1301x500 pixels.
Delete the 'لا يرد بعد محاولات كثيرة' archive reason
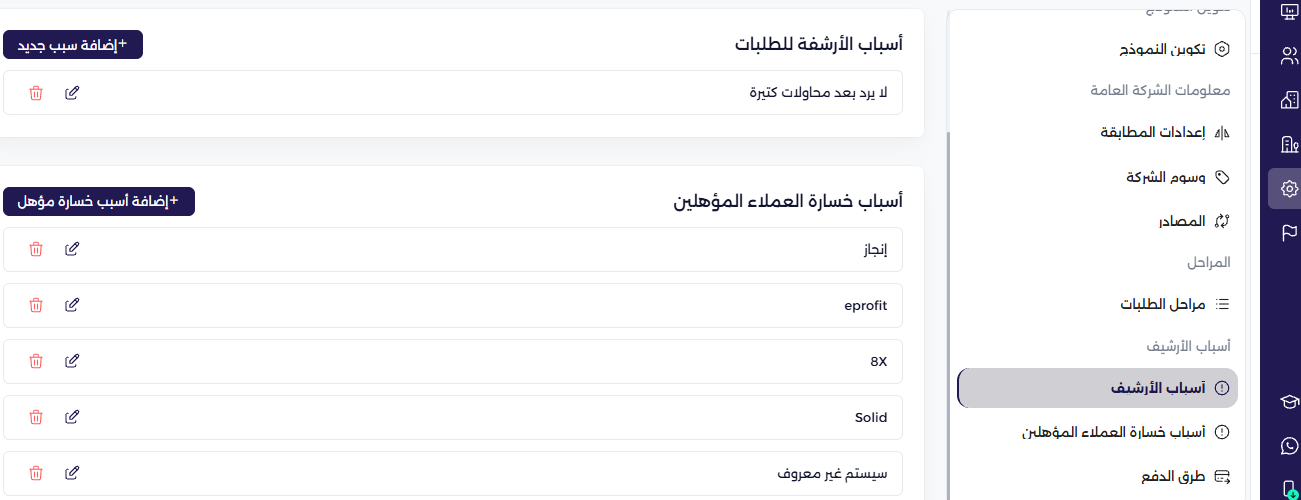tap(36, 93)
